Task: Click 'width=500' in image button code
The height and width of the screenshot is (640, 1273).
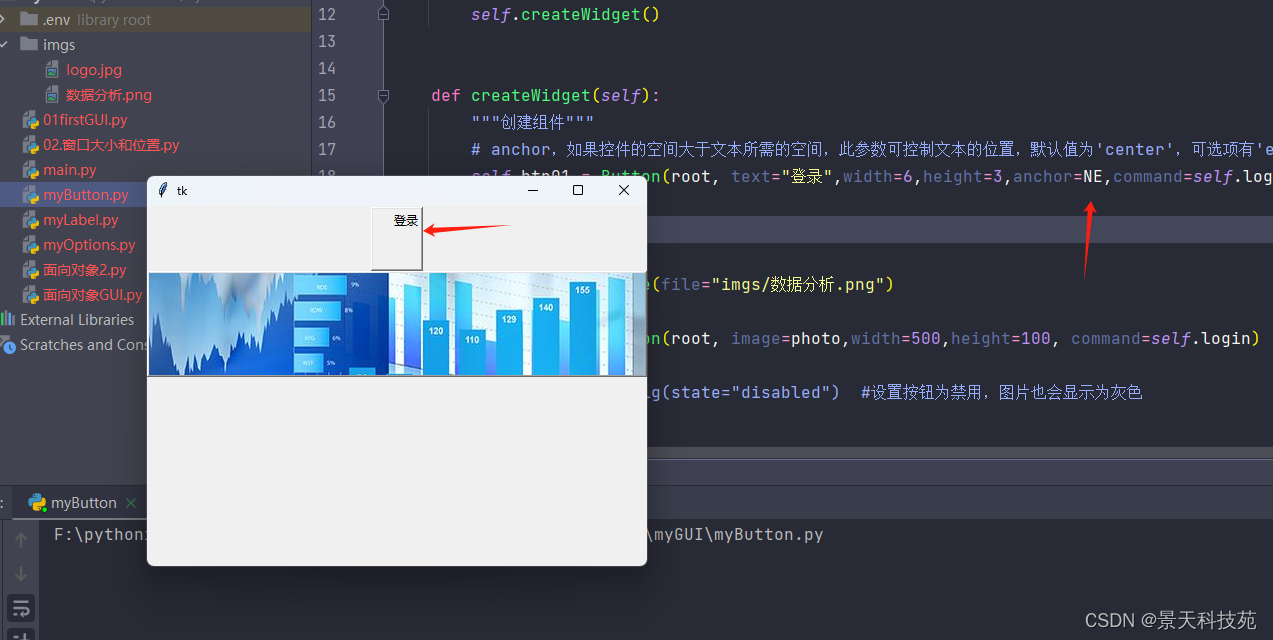Action: (896, 338)
